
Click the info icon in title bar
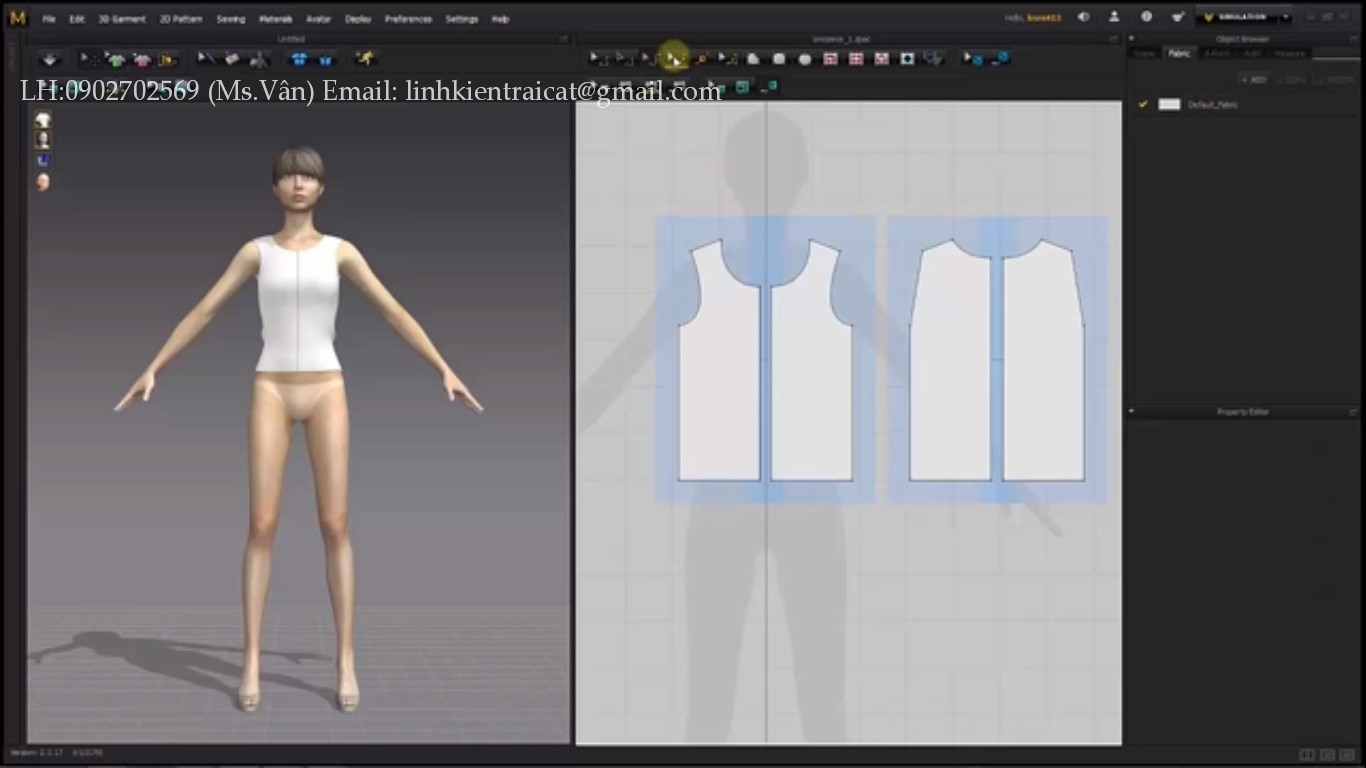[1146, 17]
